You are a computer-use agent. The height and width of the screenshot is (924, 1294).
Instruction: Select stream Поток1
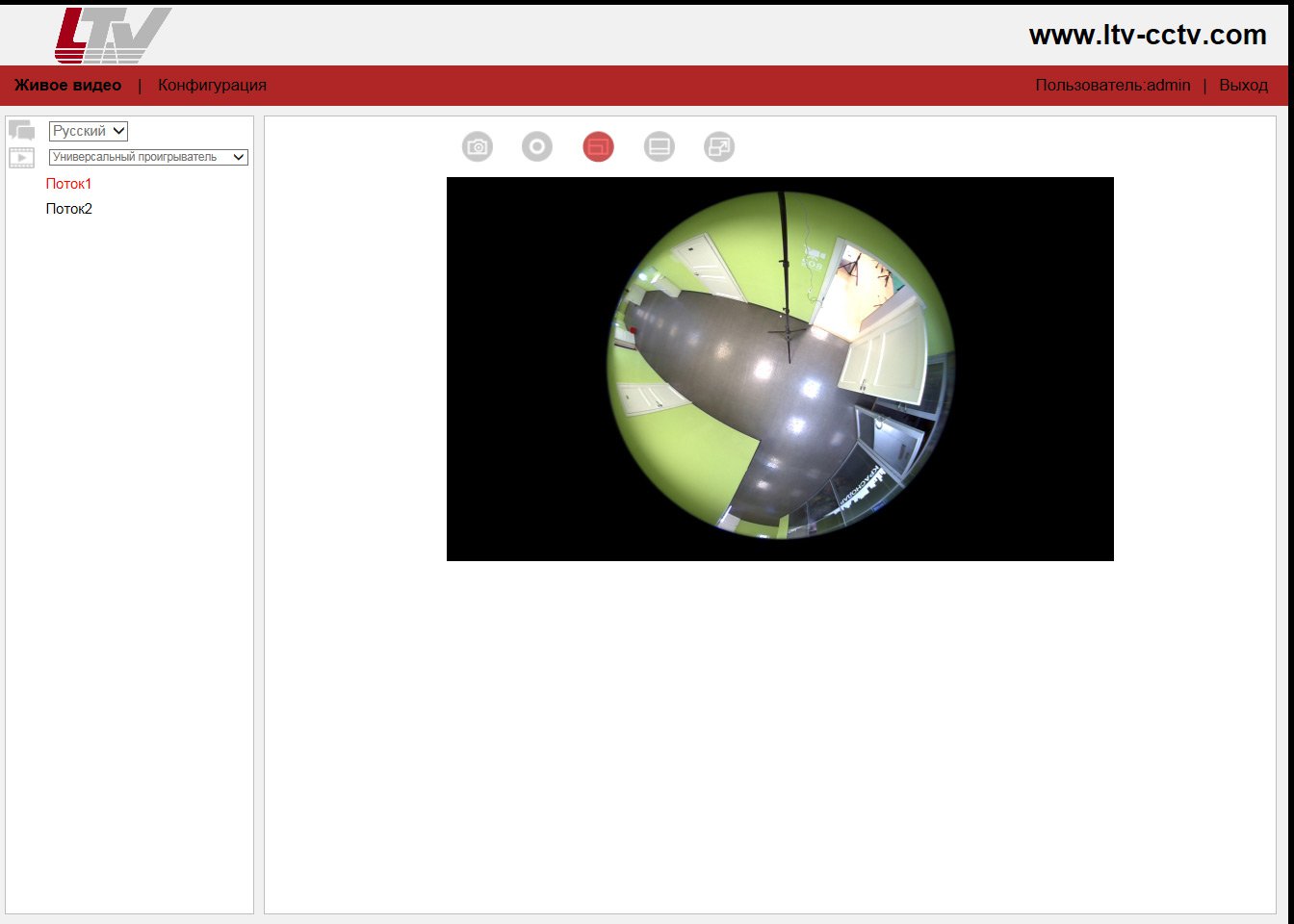pyautogui.click(x=68, y=184)
